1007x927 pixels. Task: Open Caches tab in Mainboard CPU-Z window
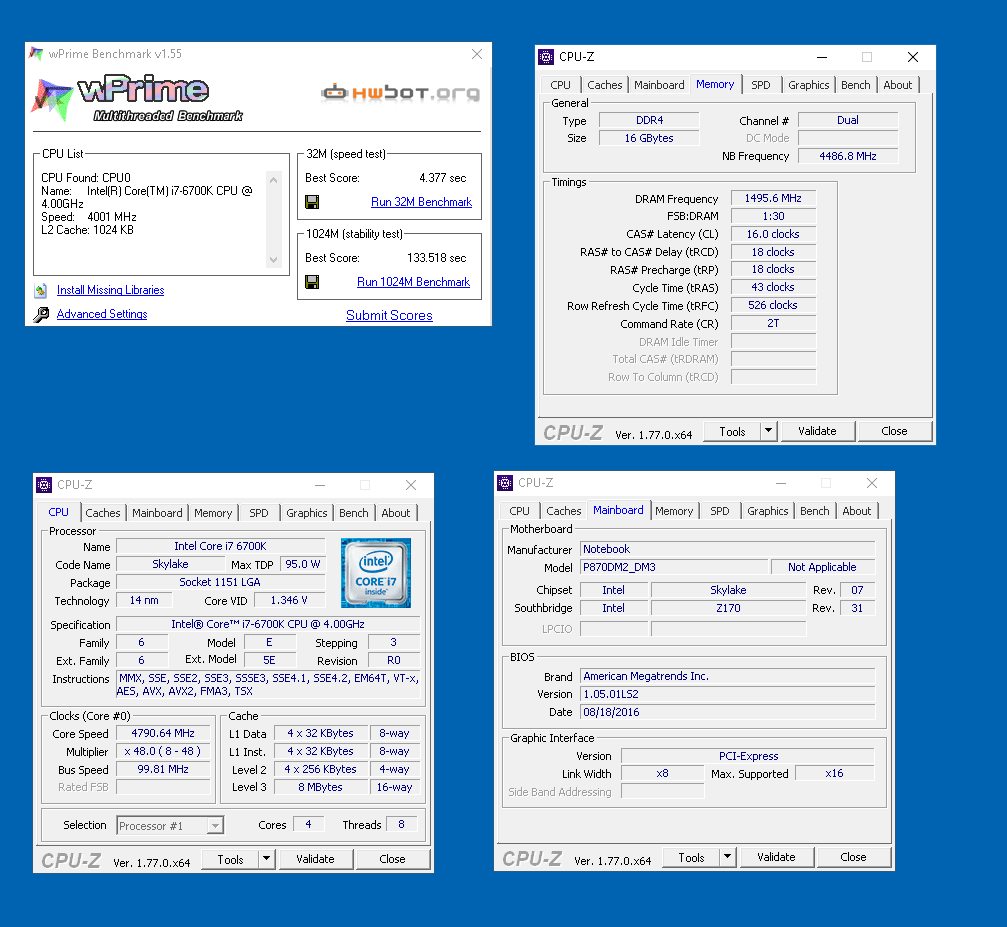point(564,511)
